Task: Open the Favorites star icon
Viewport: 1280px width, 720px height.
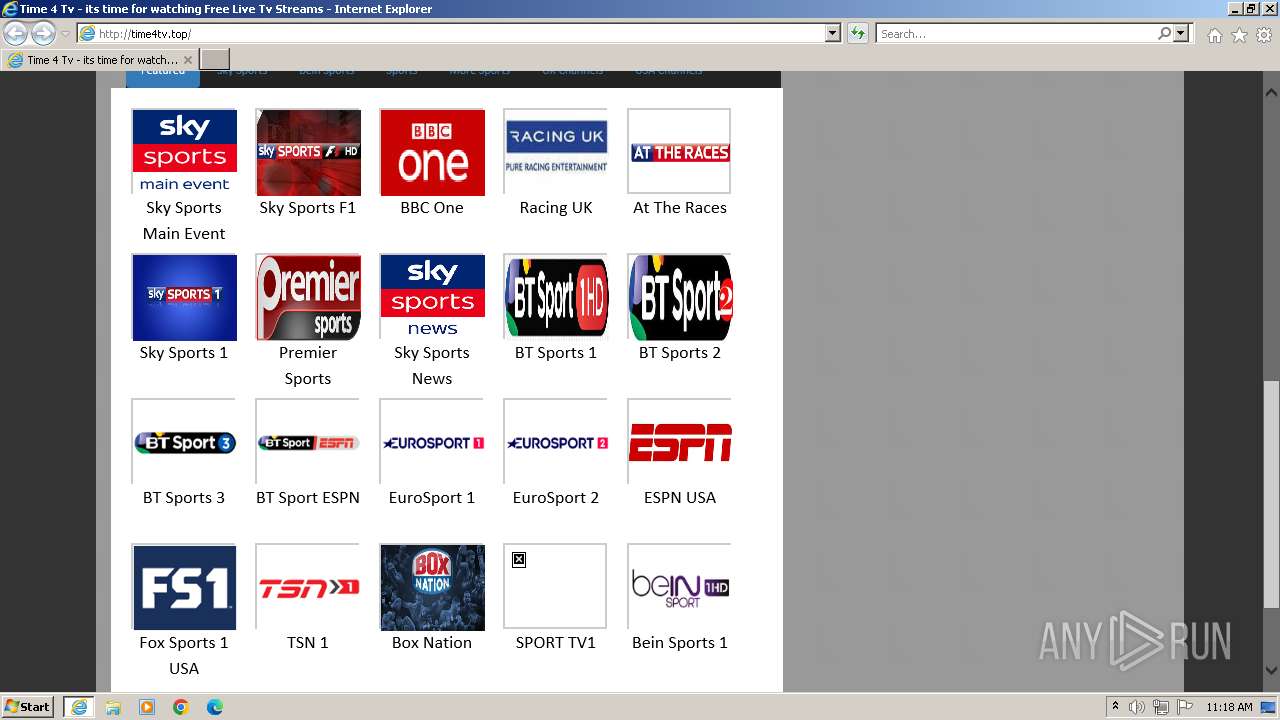Action: click(1239, 35)
